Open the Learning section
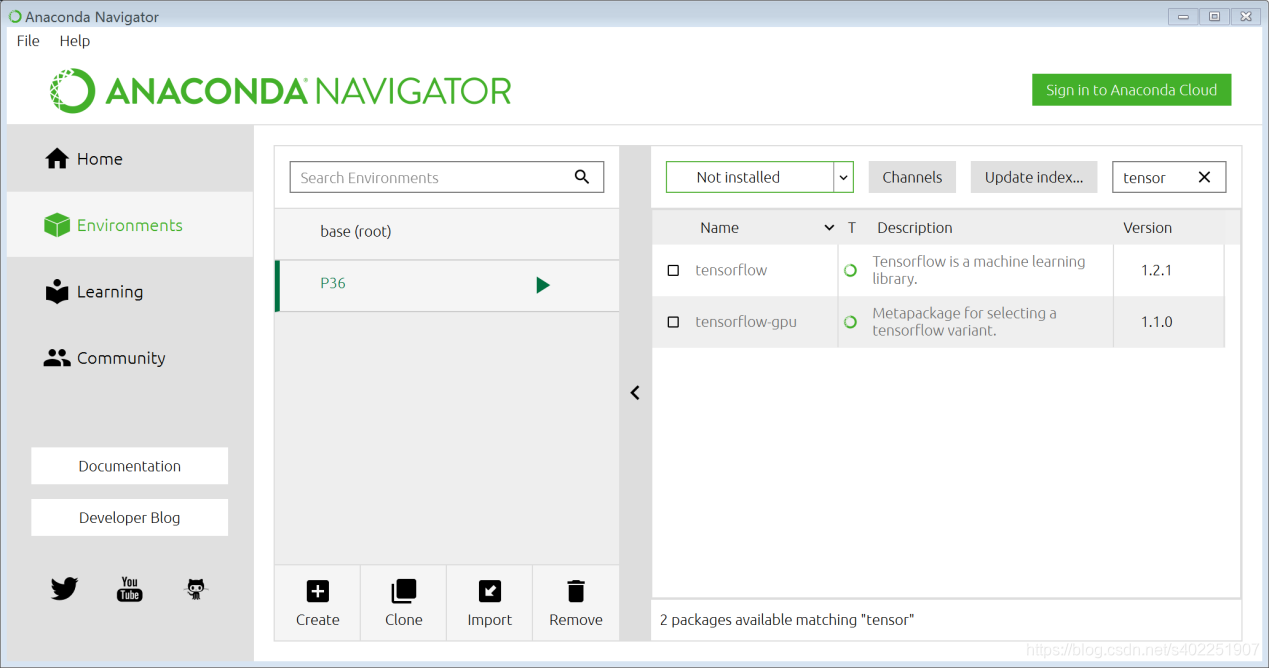The image size is (1269, 668). (130, 291)
